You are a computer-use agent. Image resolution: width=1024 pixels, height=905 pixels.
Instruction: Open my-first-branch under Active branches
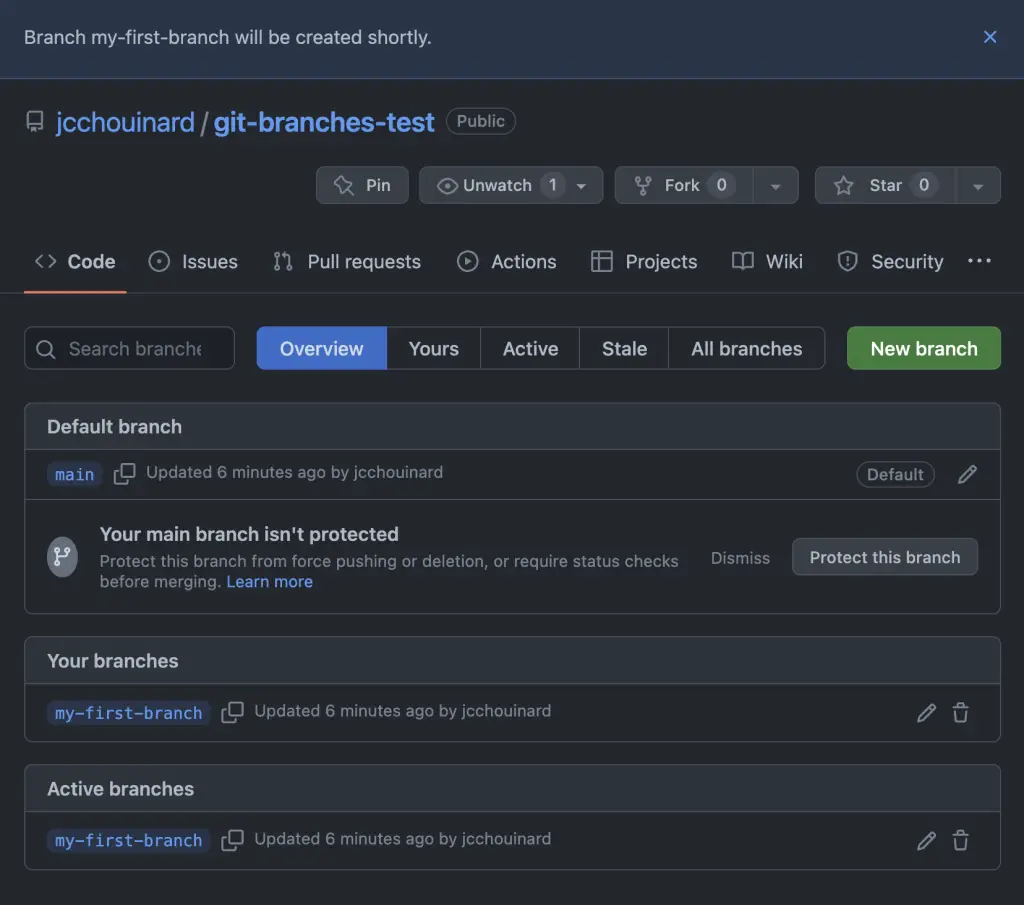(x=129, y=840)
